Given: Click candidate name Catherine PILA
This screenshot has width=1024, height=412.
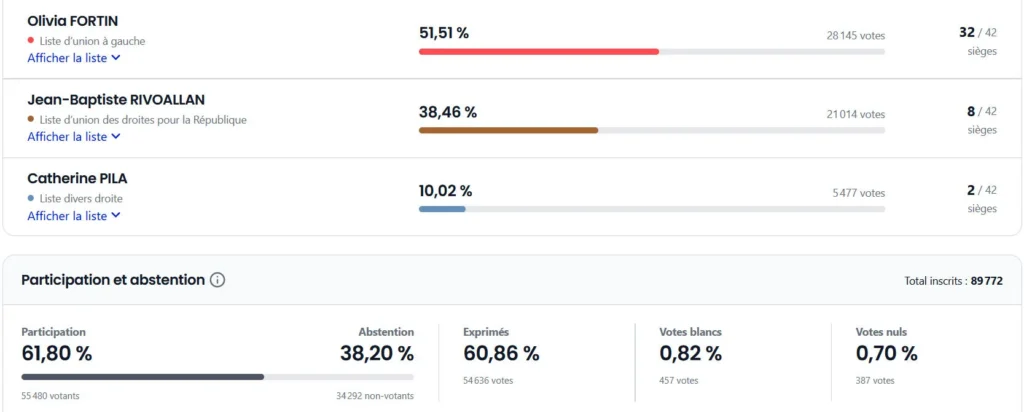Looking at the screenshot, I should (77, 178).
